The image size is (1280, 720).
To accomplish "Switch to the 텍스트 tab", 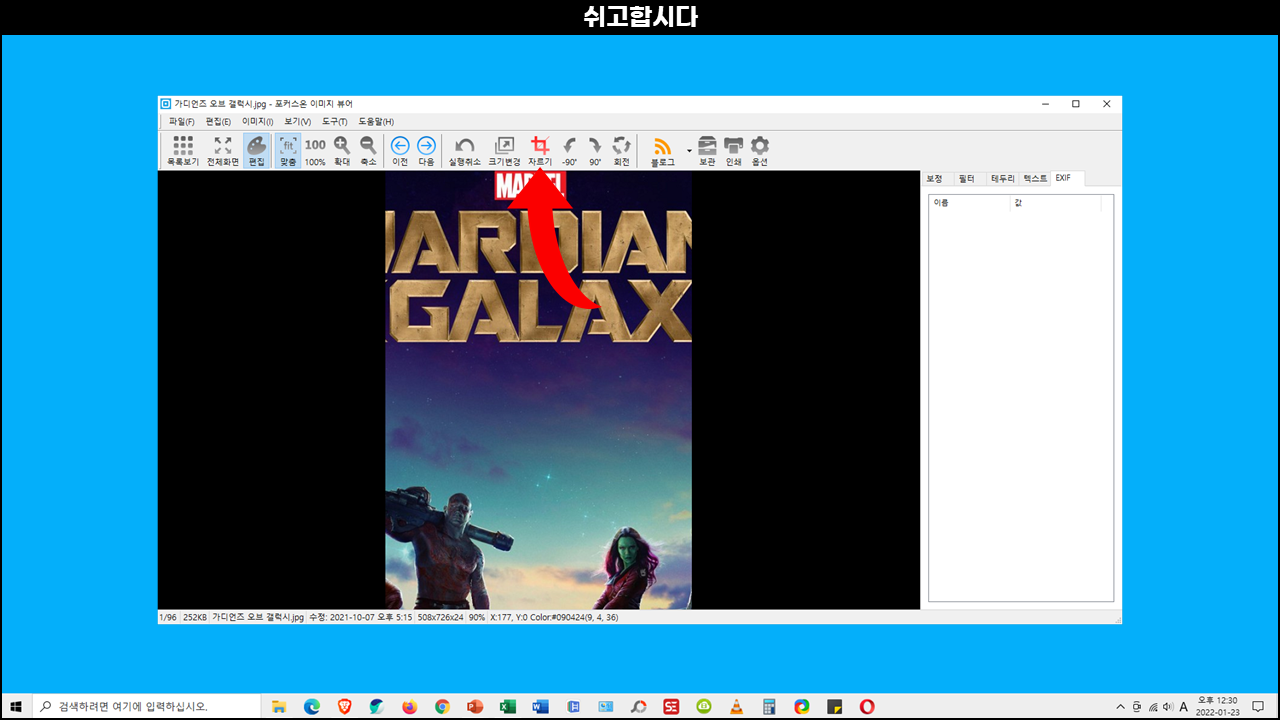I will coord(1035,178).
